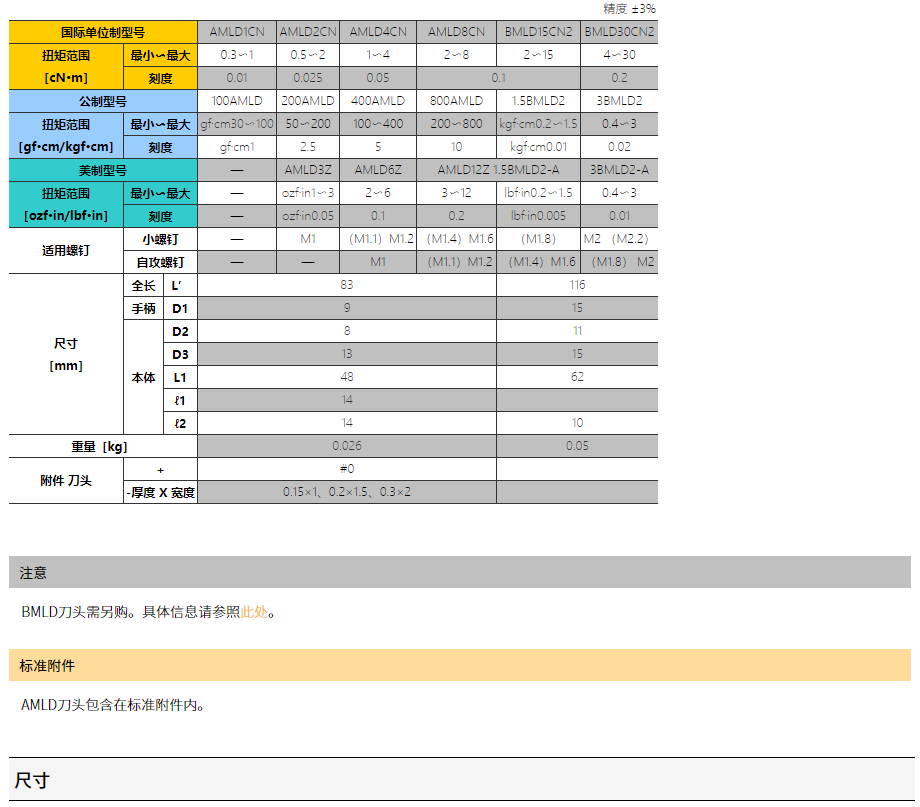920x807 pixels.
Task: Select the 小螺钉 row label
Action: pyautogui.click(x=160, y=239)
